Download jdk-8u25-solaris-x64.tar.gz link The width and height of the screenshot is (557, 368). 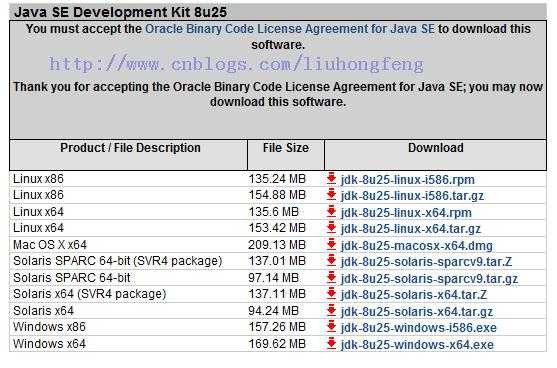click(417, 312)
